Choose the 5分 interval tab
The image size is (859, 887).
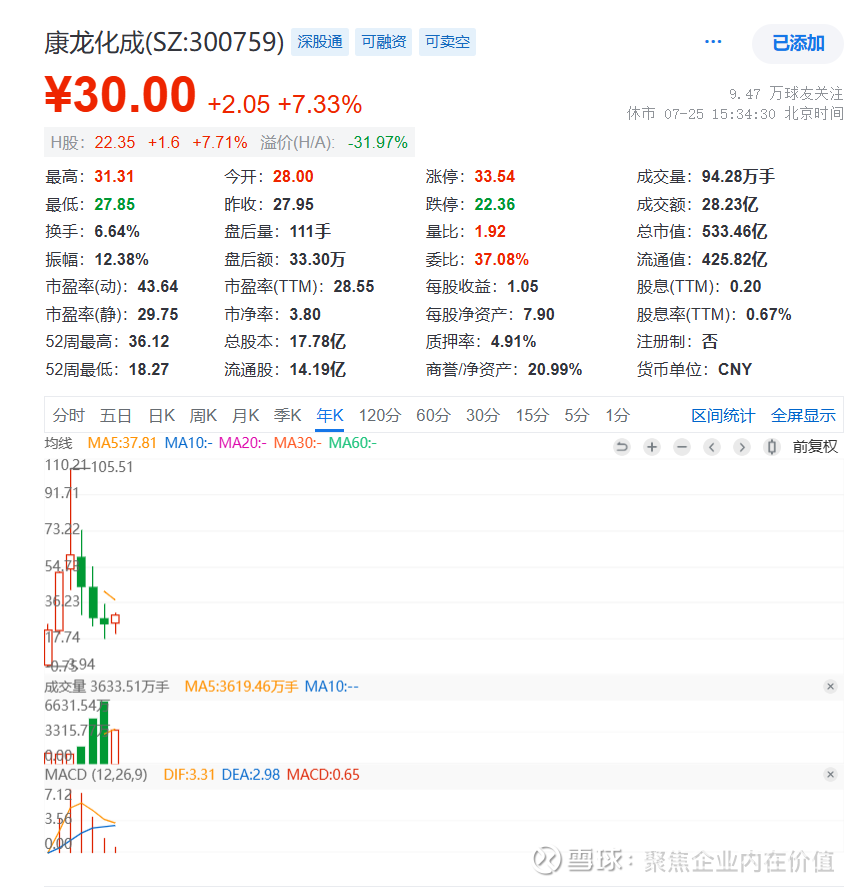(x=576, y=416)
